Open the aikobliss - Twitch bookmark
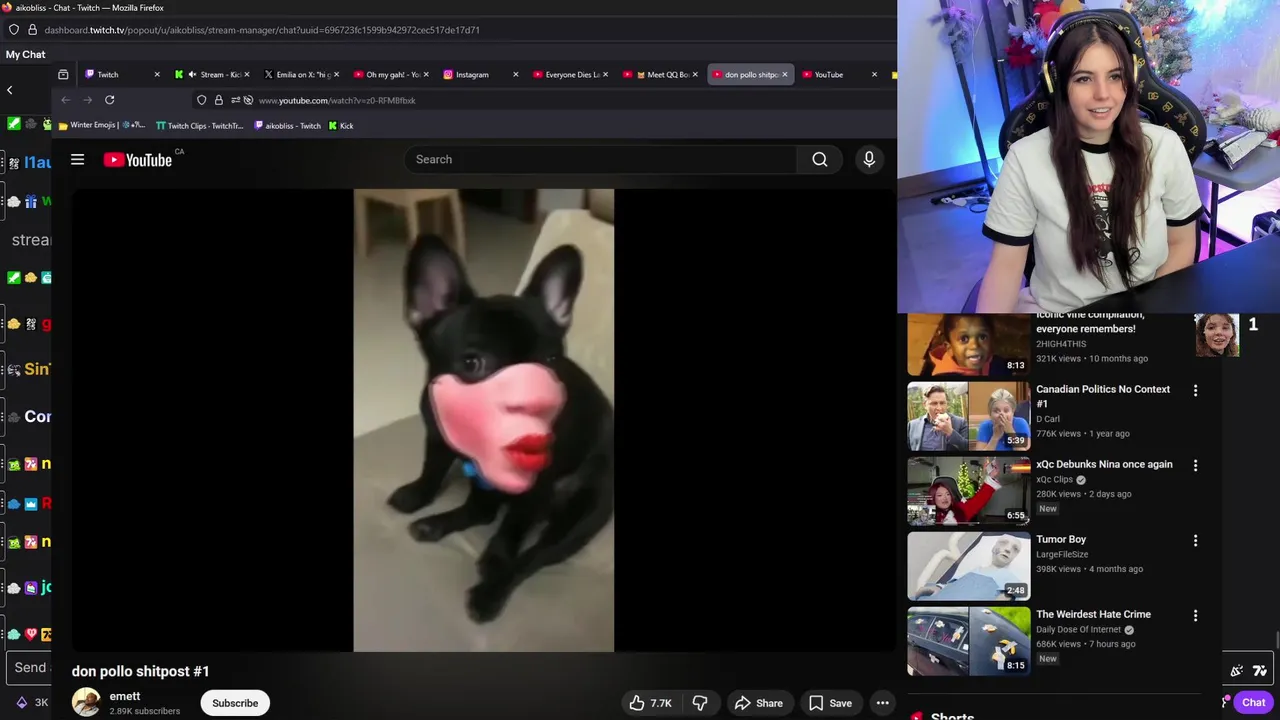Viewport: 1280px width, 720px height. 287,125
